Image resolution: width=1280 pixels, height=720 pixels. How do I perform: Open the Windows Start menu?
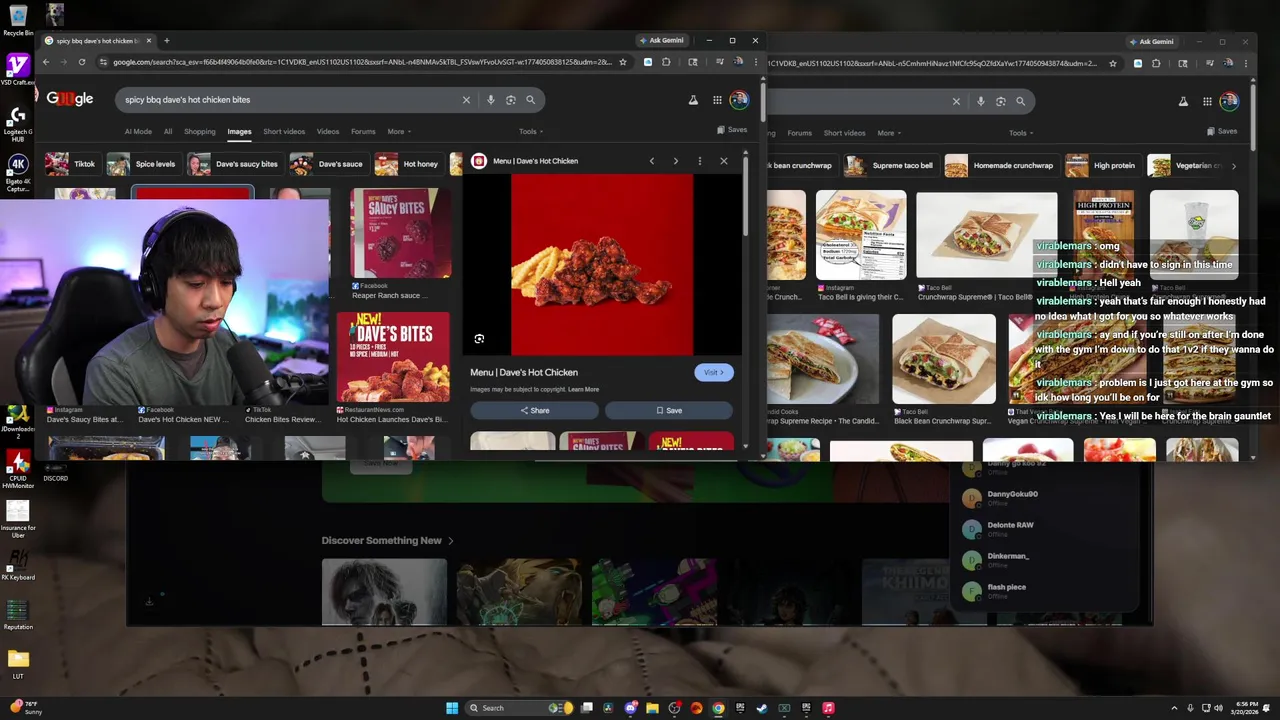[452, 708]
